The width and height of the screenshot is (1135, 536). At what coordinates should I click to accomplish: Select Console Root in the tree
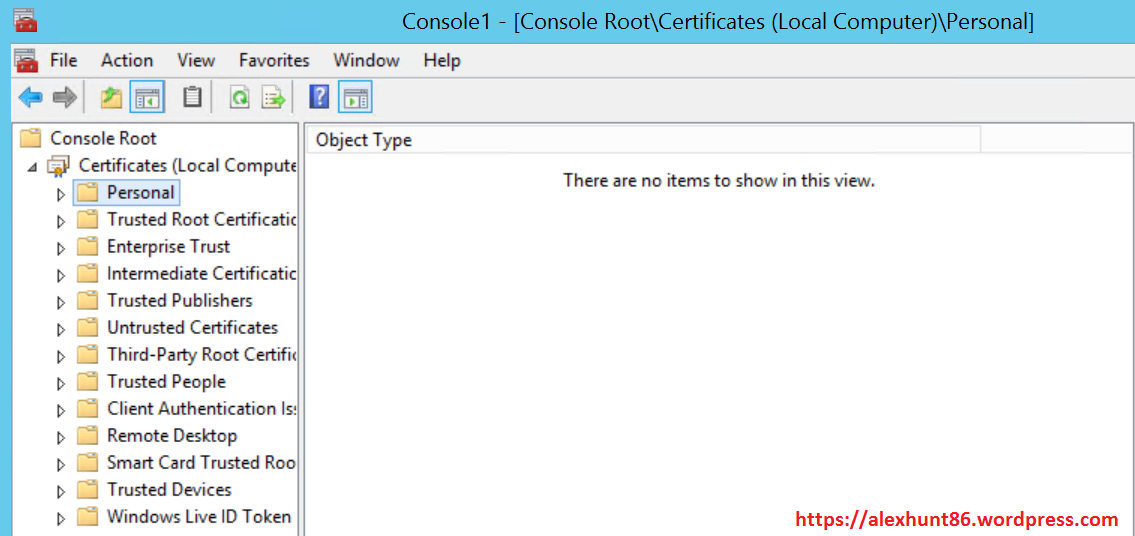tap(103, 138)
